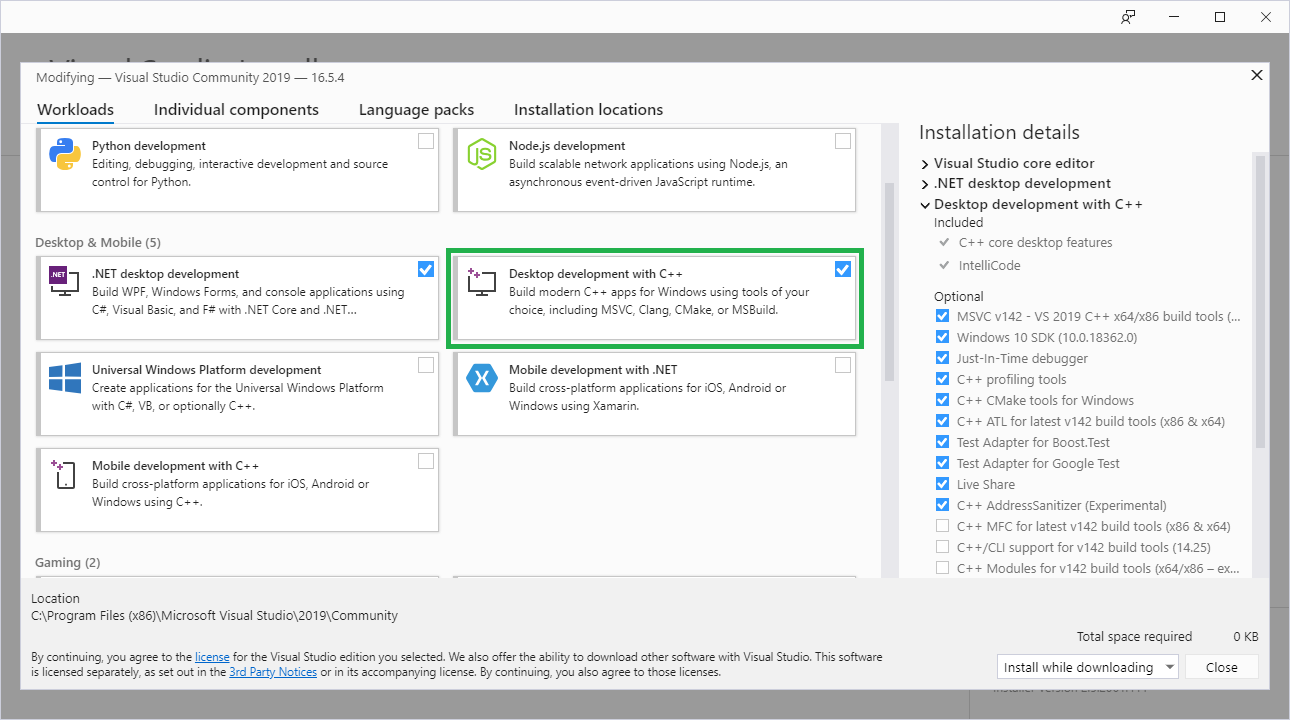Image resolution: width=1290 pixels, height=720 pixels.
Task: Switch to the Workloads tab
Action: tap(75, 110)
